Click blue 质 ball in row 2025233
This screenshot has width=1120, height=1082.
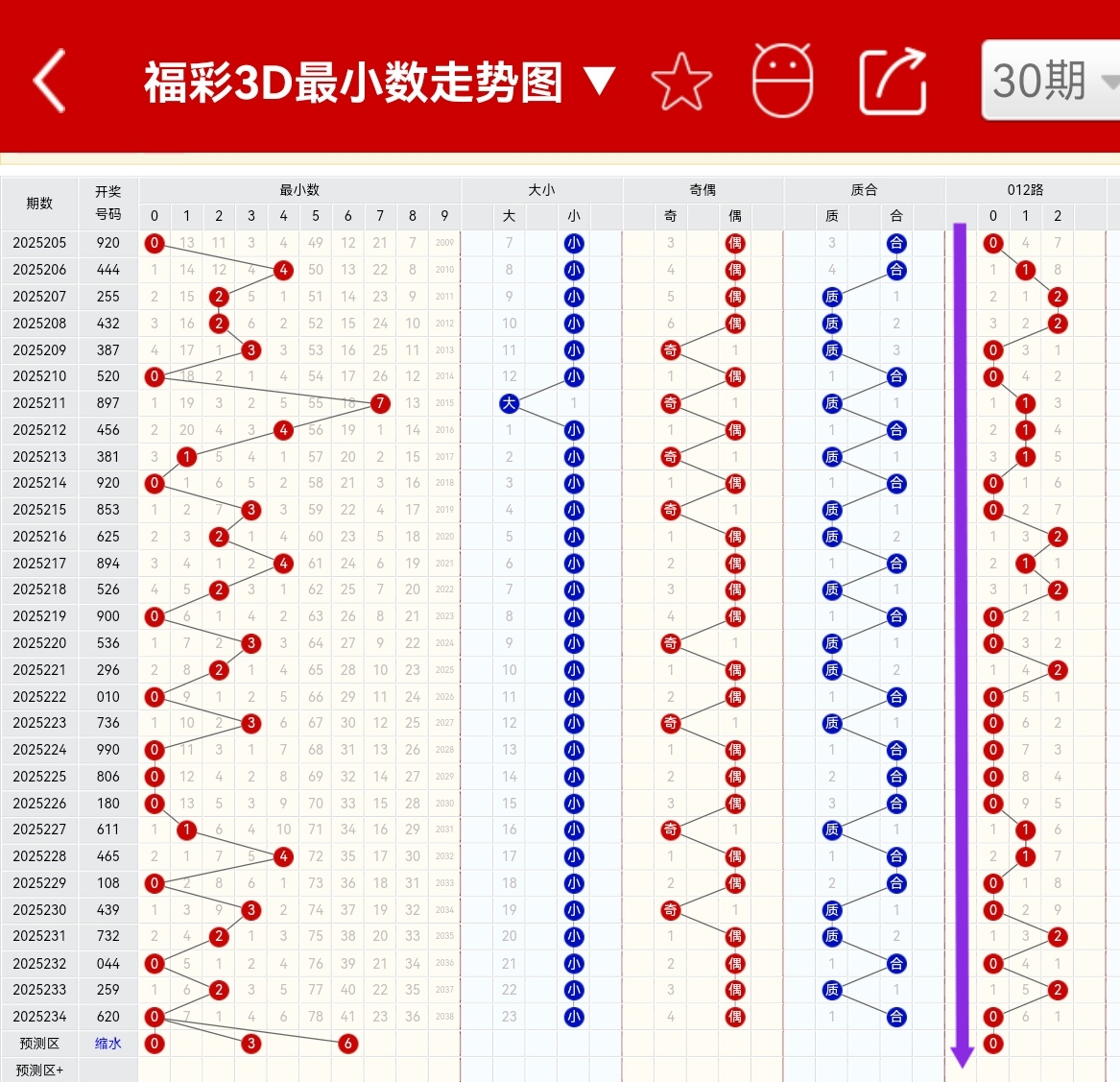pyautogui.click(x=832, y=990)
